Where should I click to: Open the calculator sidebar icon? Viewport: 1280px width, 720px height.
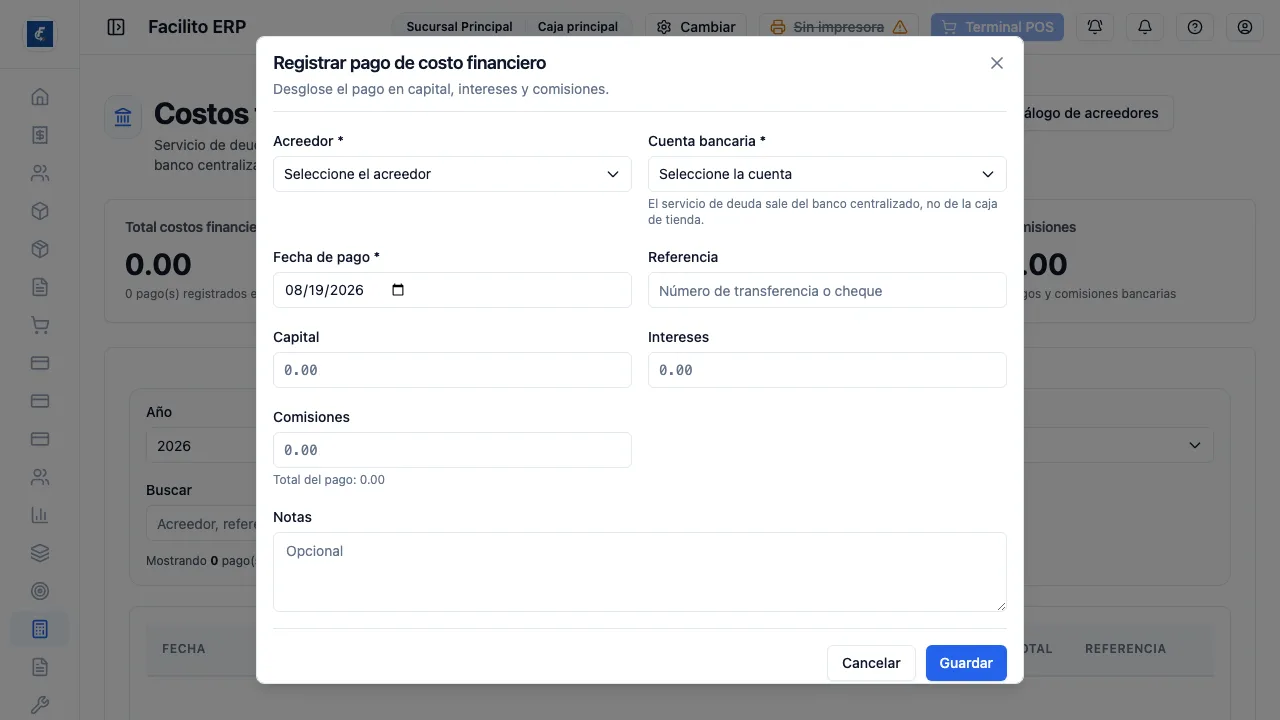(x=40, y=629)
